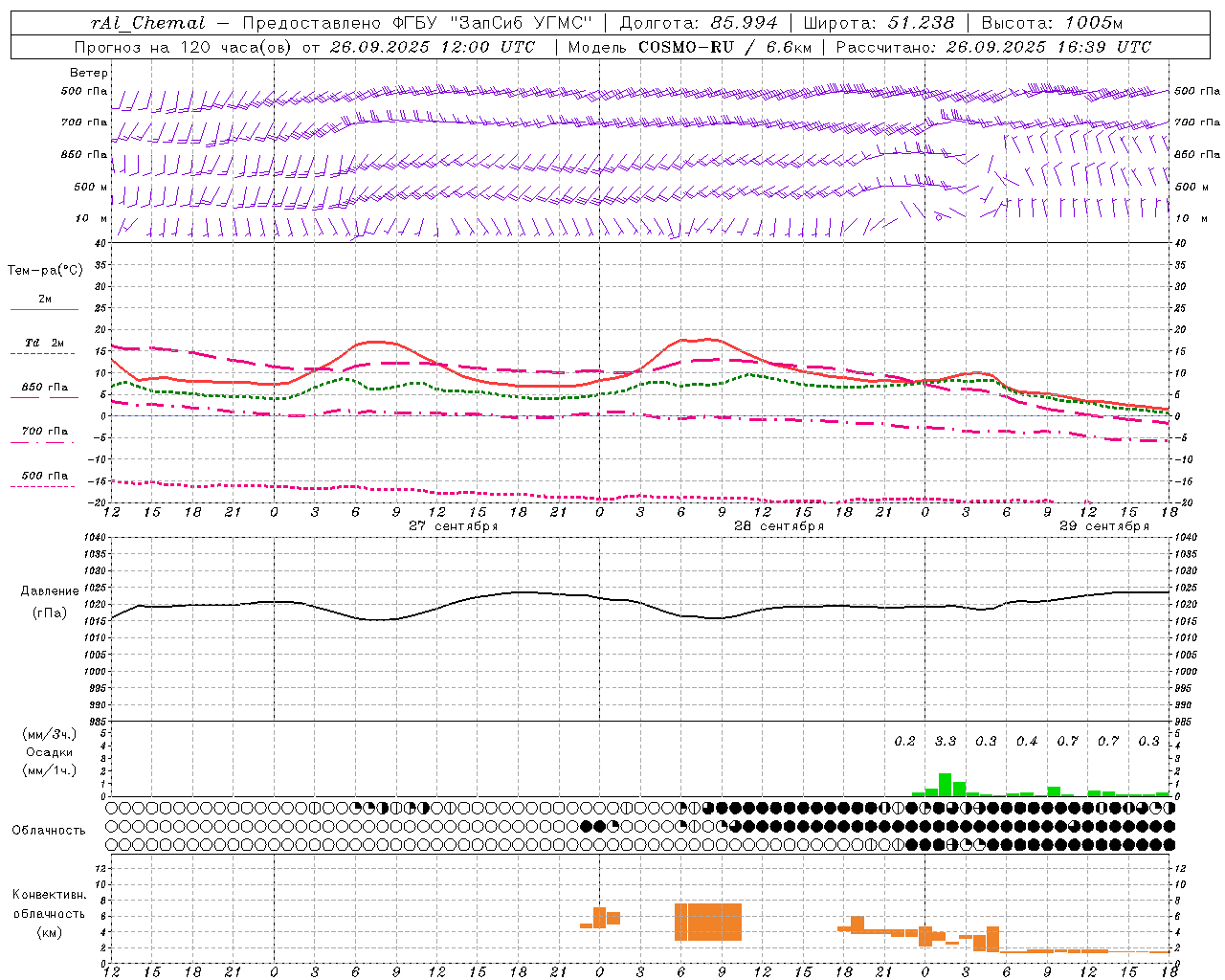Select the Долгота: 85.994 longitude value
The height and width of the screenshot is (980, 1225).
699,23
